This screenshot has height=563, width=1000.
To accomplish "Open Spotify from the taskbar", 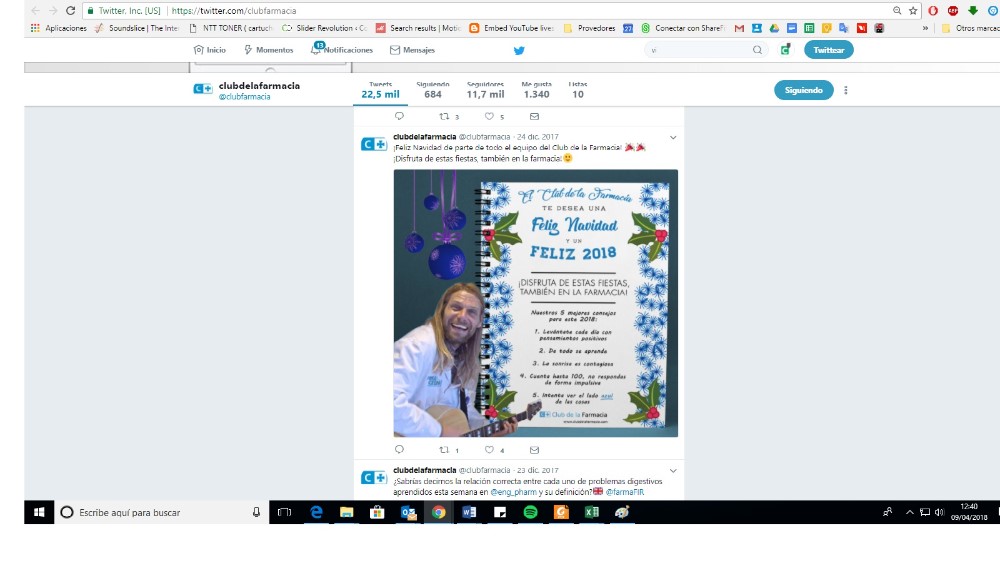I will click(530, 512).
